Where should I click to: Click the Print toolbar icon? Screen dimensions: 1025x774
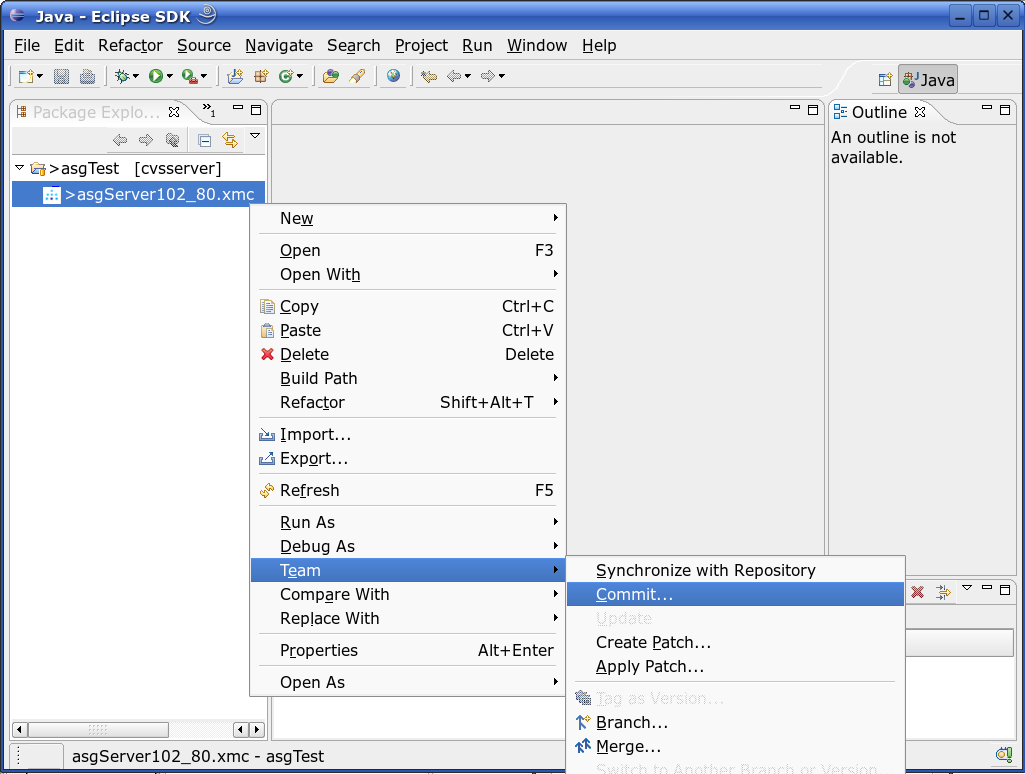(87, 76)
